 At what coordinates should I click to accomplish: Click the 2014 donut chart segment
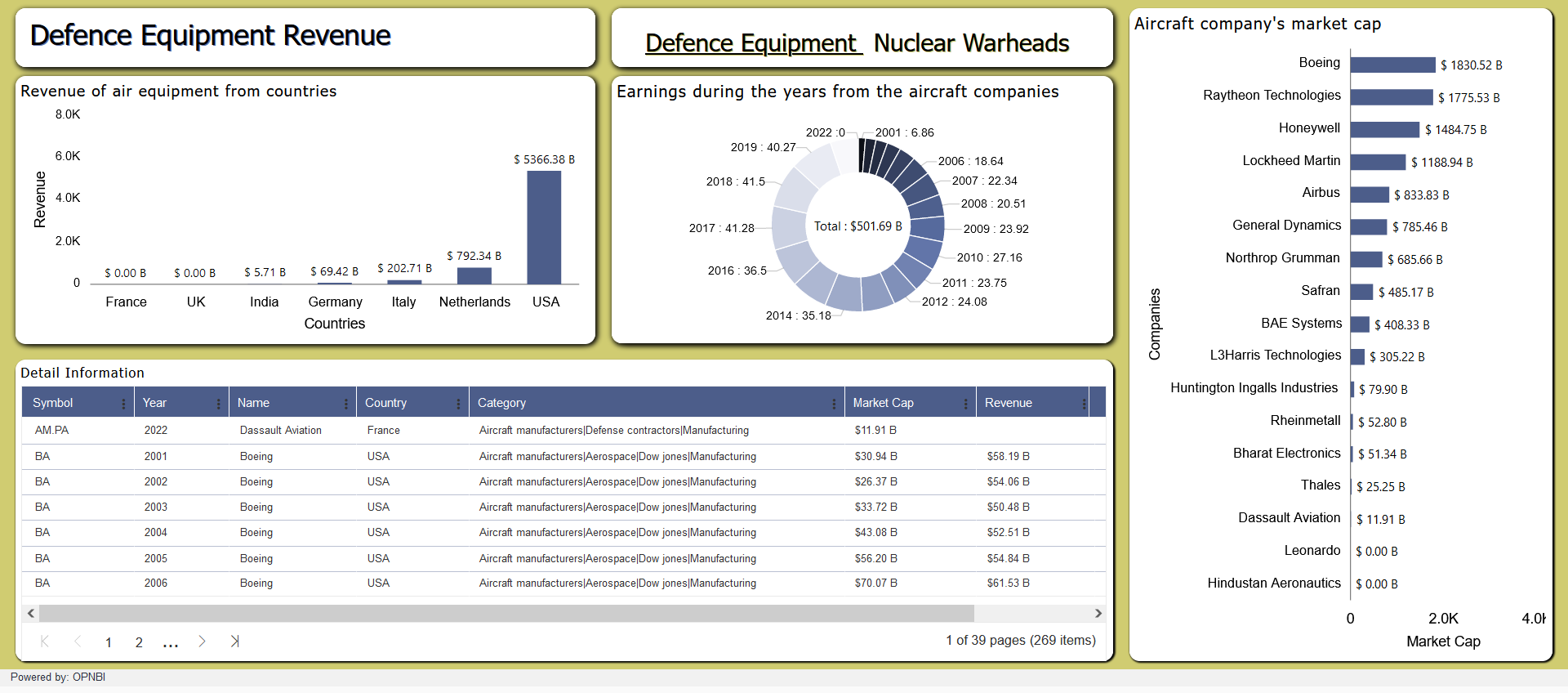tap(844, 293)
